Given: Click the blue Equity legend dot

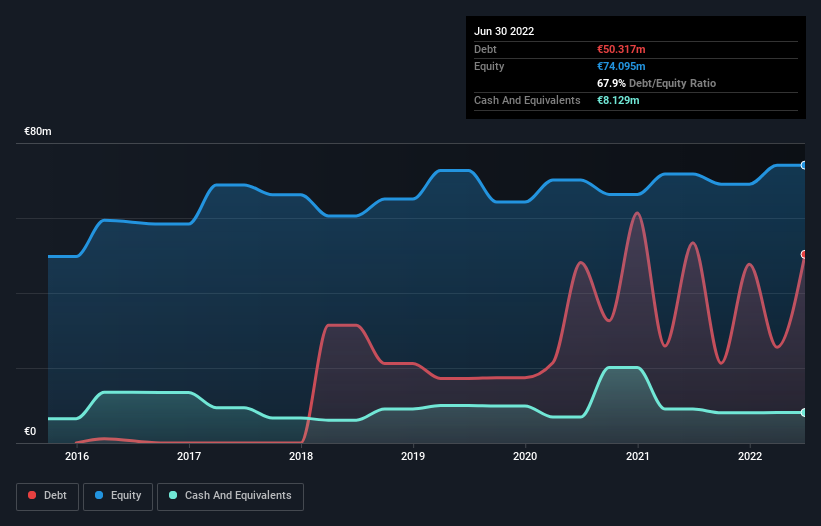Looking at the screenshot, I should pyautogui.click(x=99, y=495).
